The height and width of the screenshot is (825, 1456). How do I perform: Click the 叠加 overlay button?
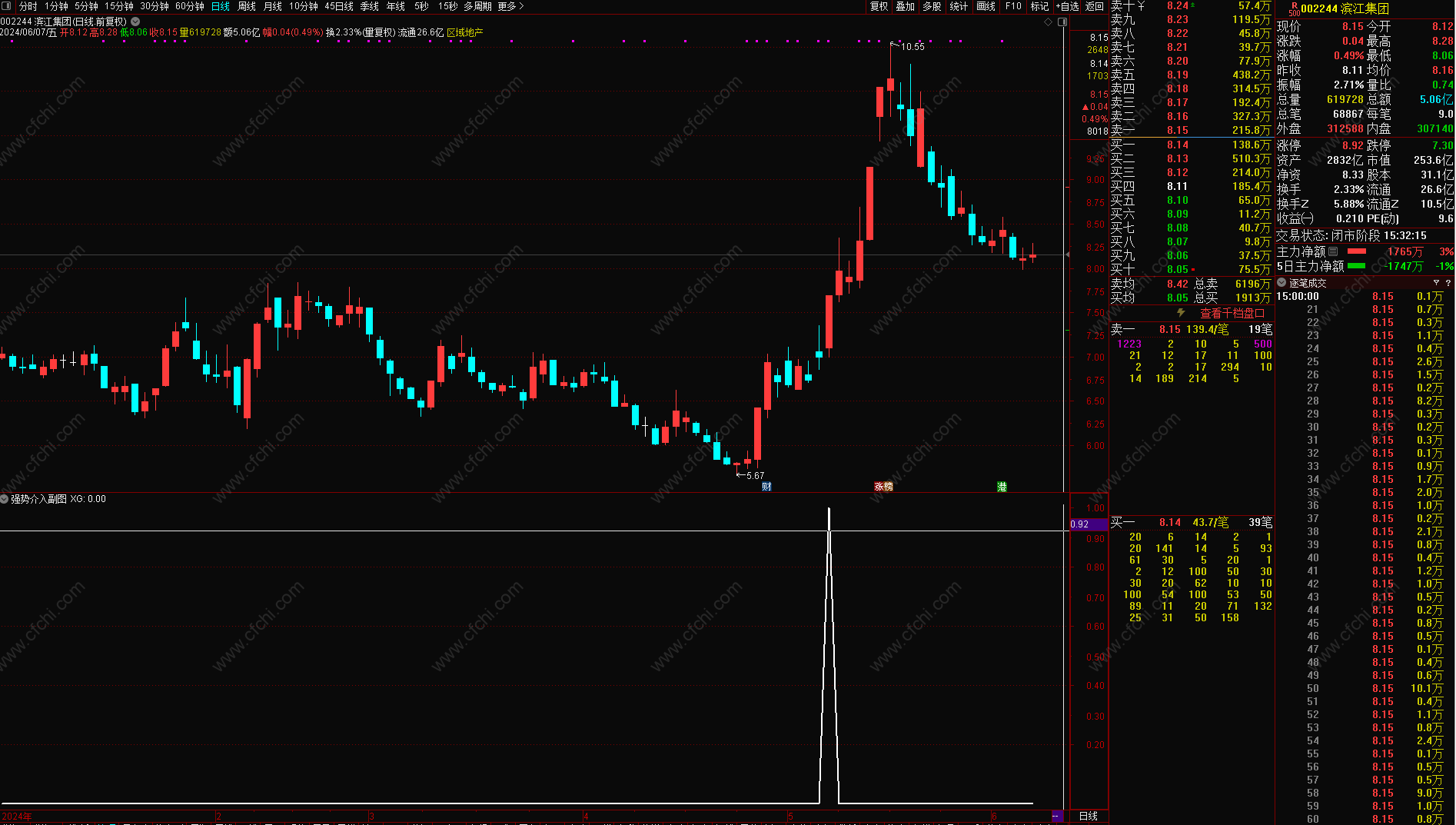(906, 6)
